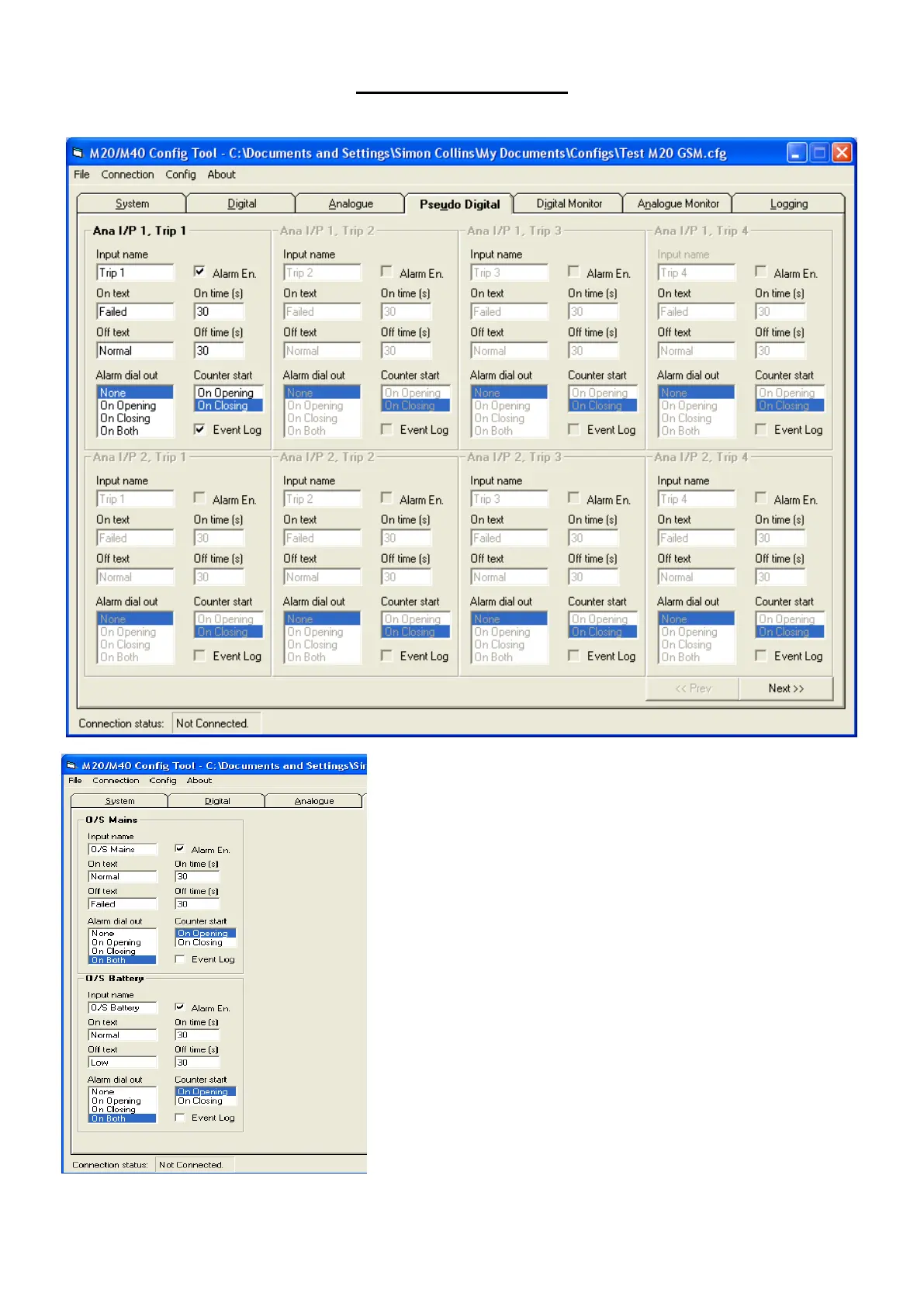Screen dimensions: 924x1307
Task: Select 'On Opening' in Ana I/P 1 Trip 1 Counter start
Action: [x=229, y=393]
